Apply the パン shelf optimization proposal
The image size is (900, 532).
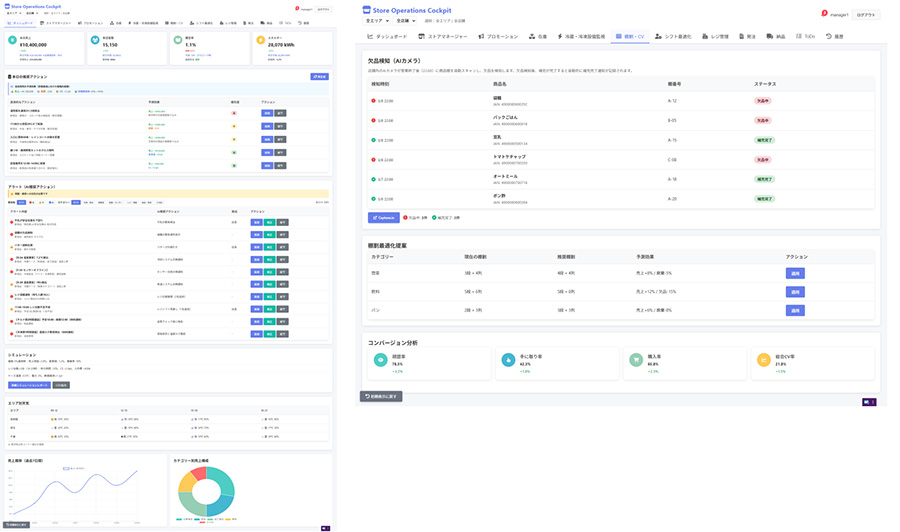tap(796, 311)
